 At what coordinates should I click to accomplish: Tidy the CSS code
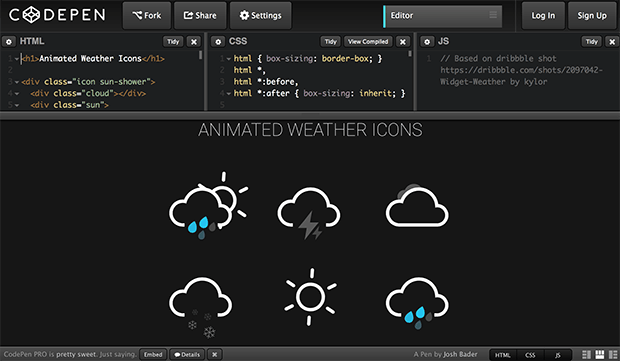point(331,41)
